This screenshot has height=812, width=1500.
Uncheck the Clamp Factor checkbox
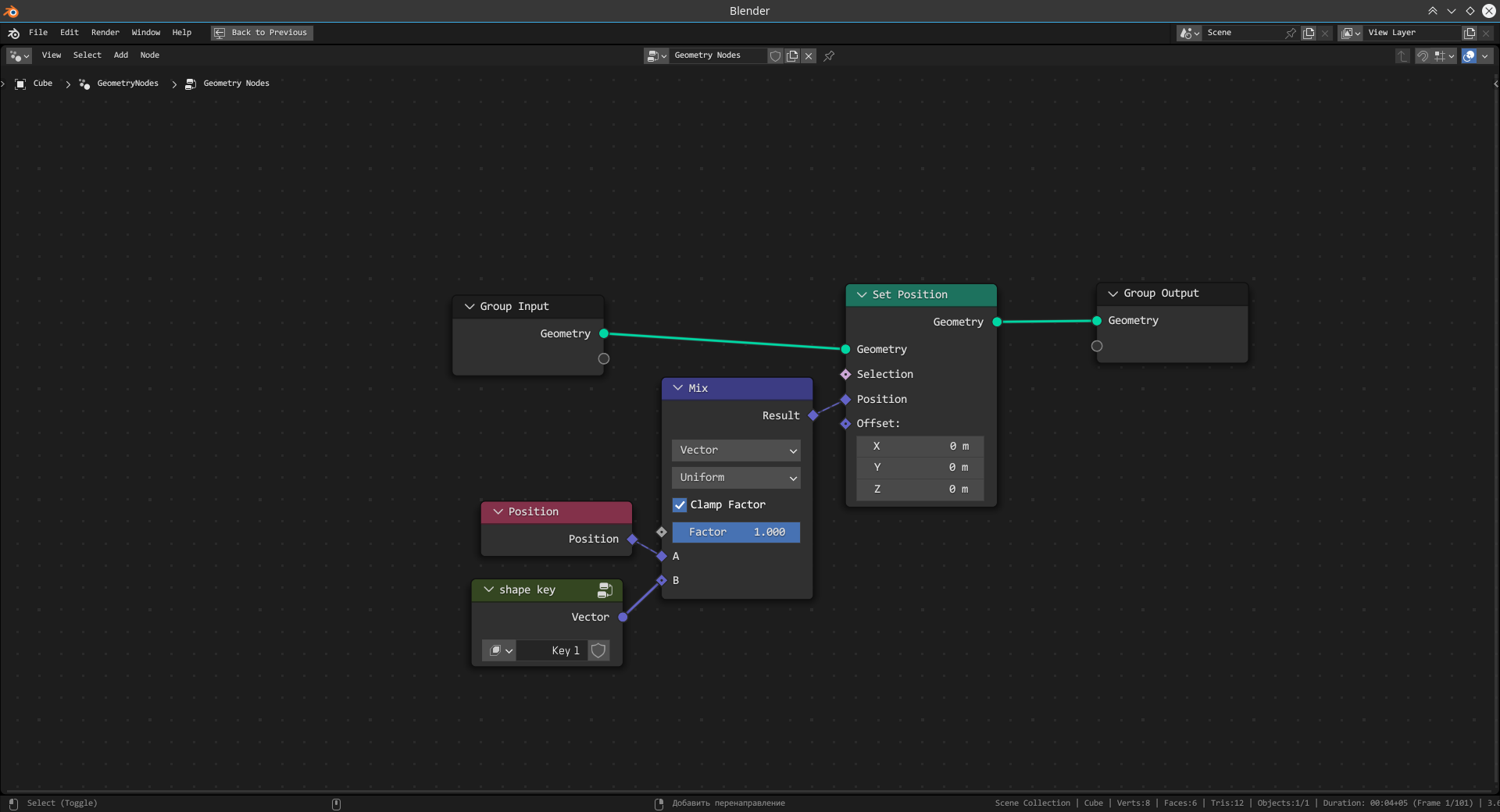click(680, 505)
